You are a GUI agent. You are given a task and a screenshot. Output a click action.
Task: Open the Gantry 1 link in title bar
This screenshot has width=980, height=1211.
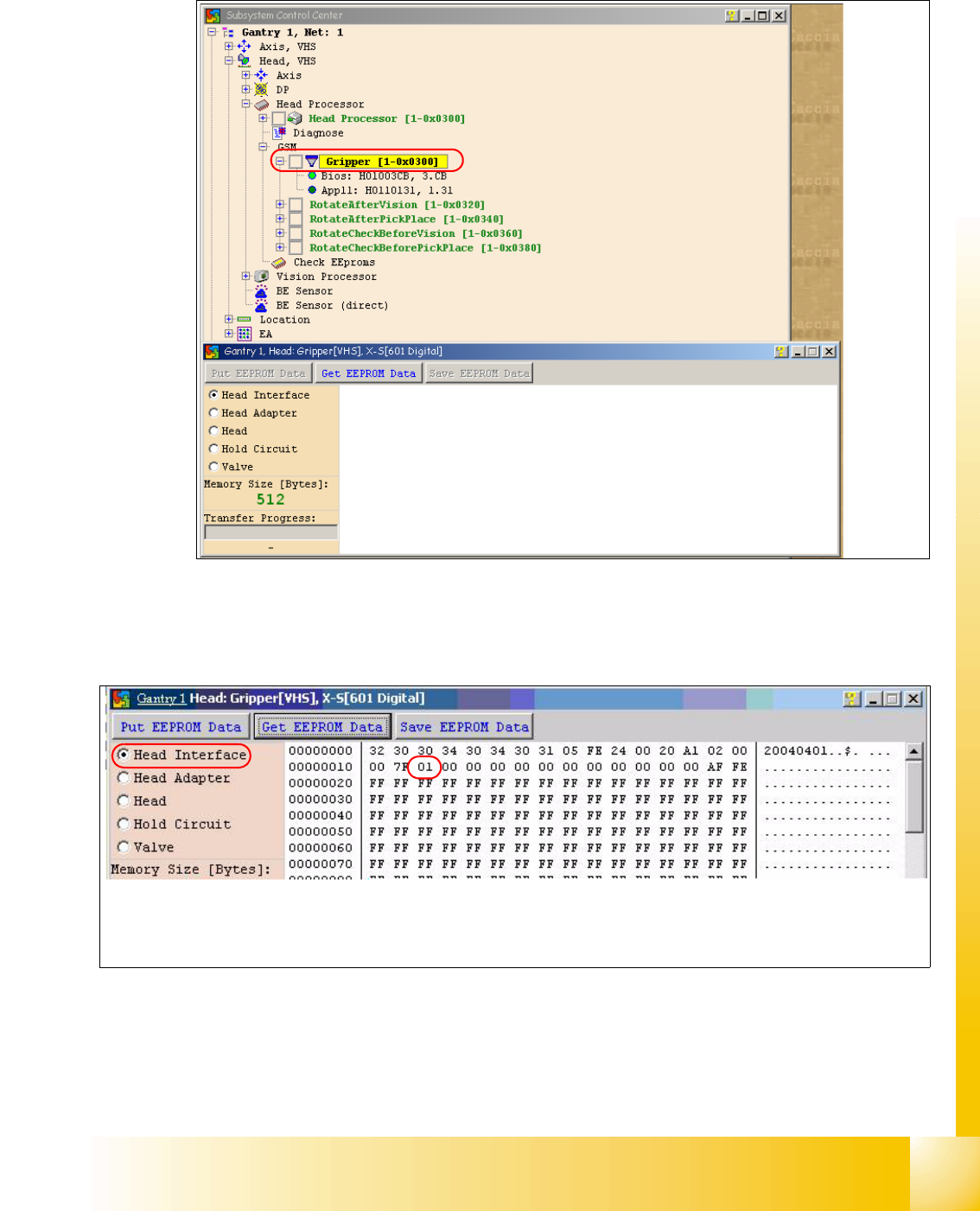coord(161,698)
